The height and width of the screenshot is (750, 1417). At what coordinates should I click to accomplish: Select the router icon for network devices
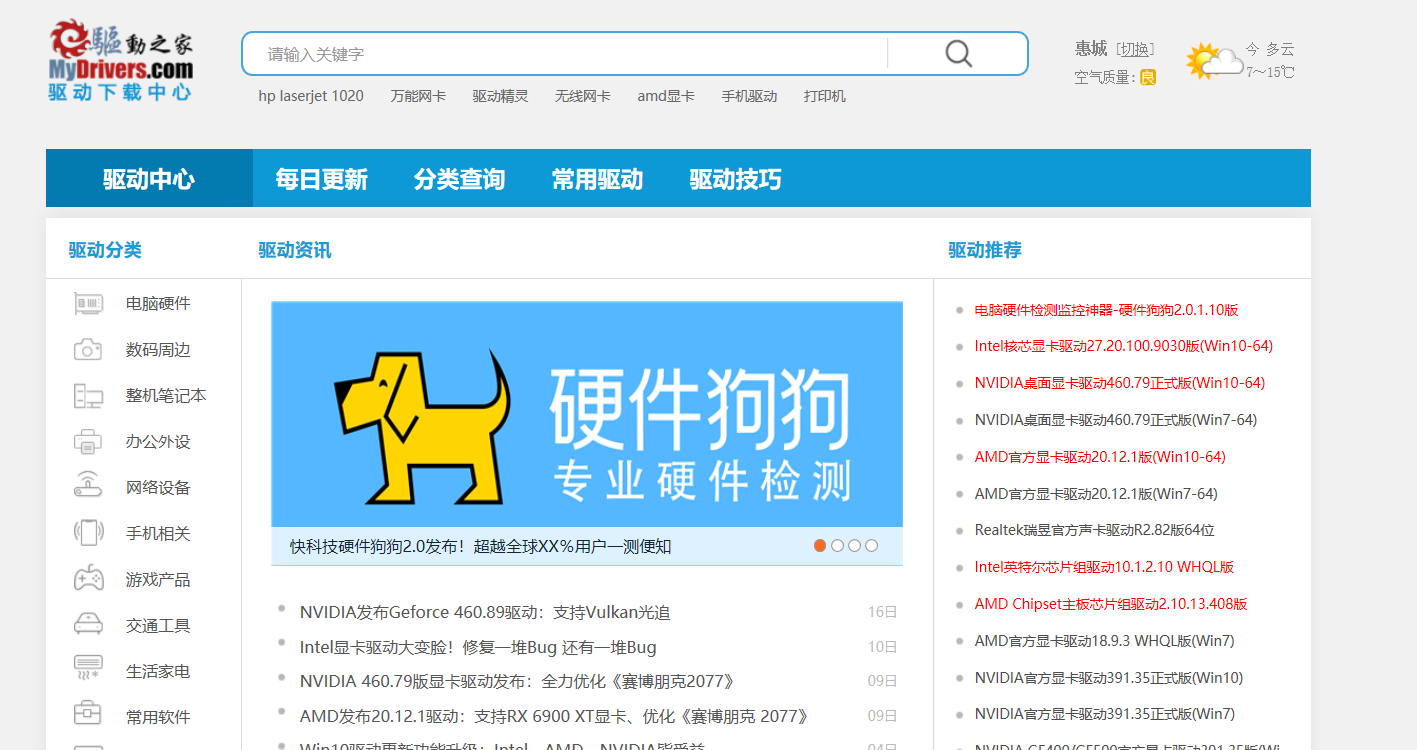[88, 488]
